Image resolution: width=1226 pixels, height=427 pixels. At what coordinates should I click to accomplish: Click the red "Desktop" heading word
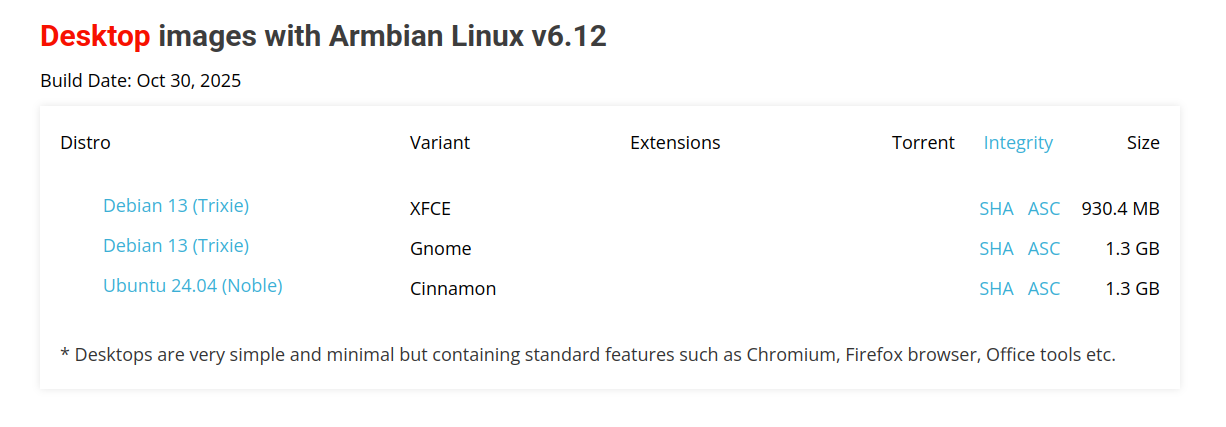[x=95, y=37]
